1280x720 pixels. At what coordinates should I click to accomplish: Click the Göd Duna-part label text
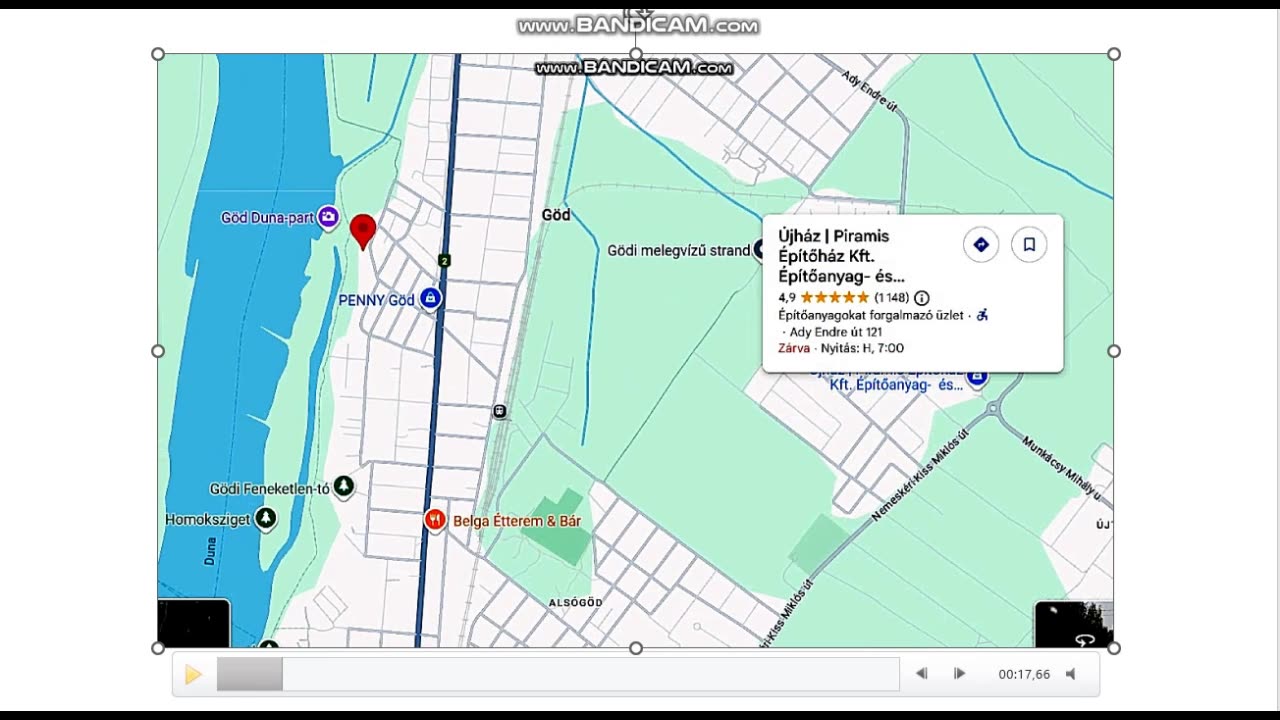(x=267, y=217)
